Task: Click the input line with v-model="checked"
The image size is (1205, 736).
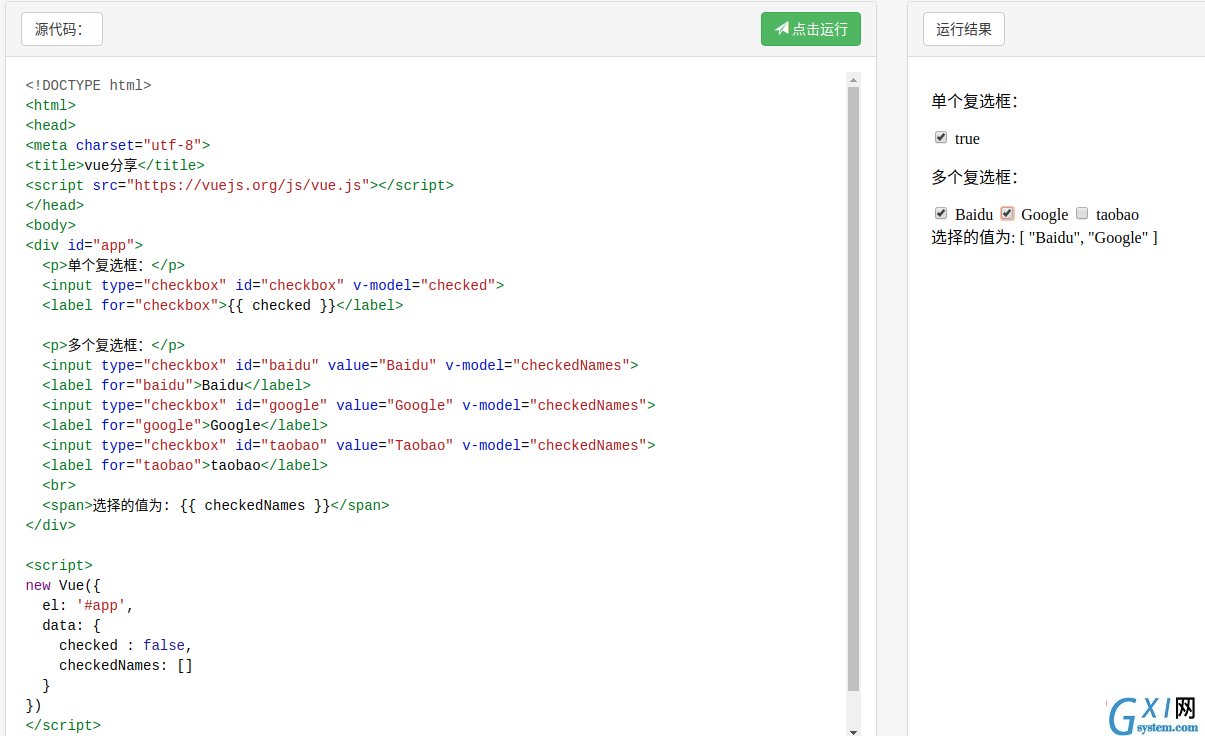Action: [x=273, y=285]
